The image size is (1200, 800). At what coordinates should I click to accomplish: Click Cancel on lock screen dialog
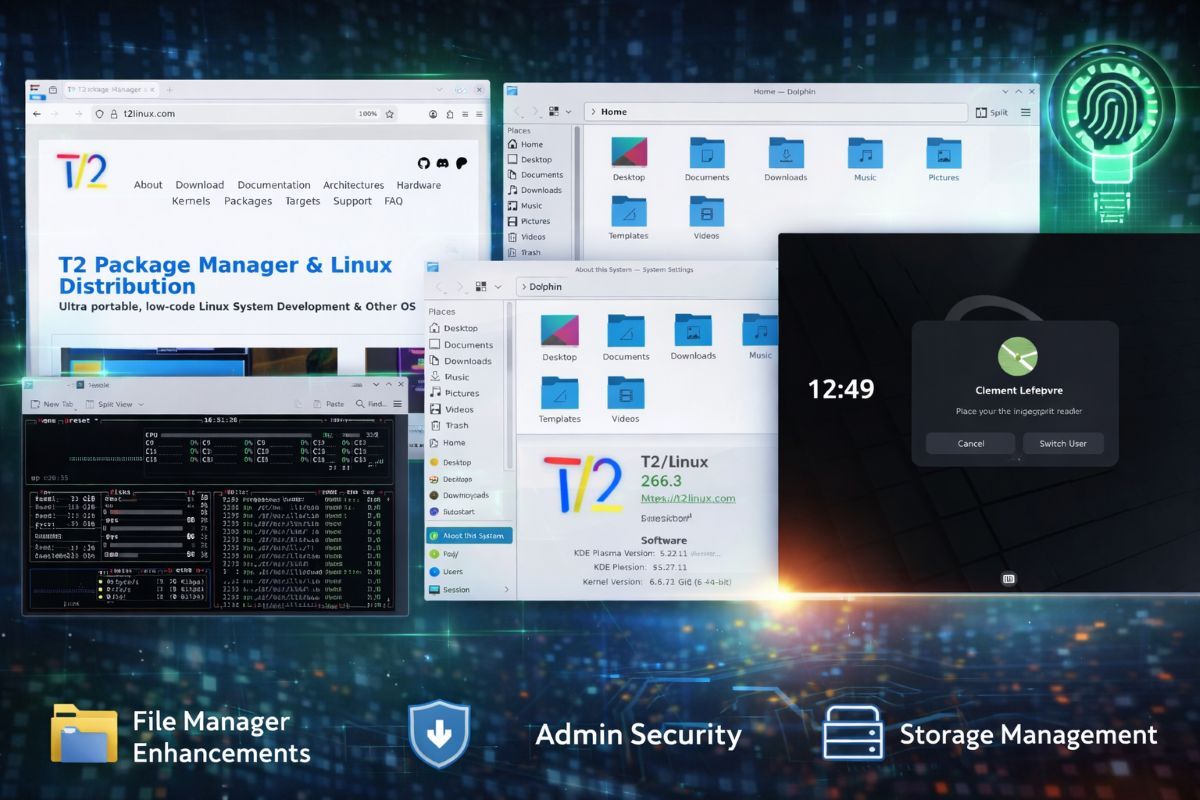point(971,443)
